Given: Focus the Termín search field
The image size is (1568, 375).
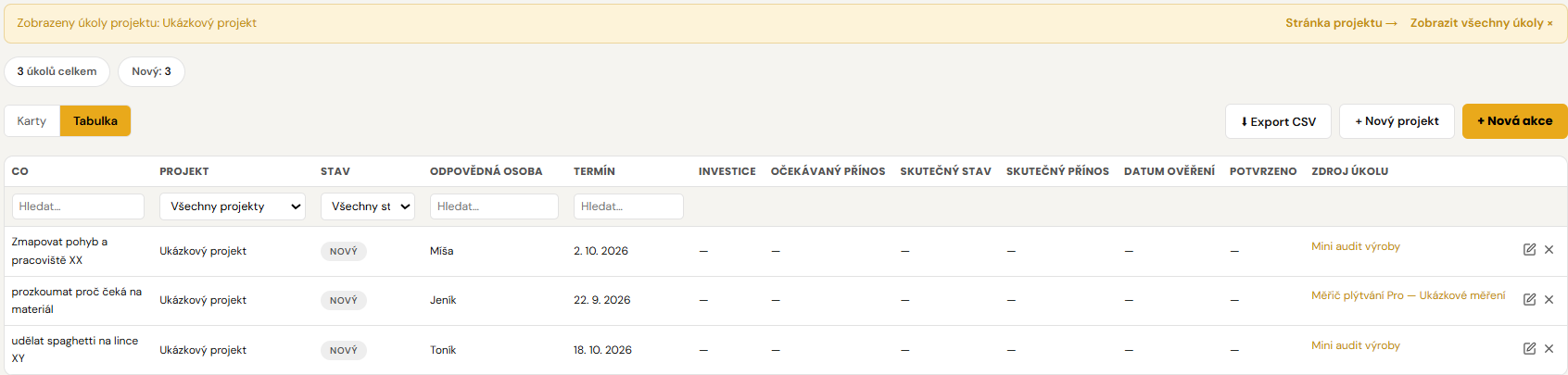Looking at the screenshot, I should coord(628,206).
